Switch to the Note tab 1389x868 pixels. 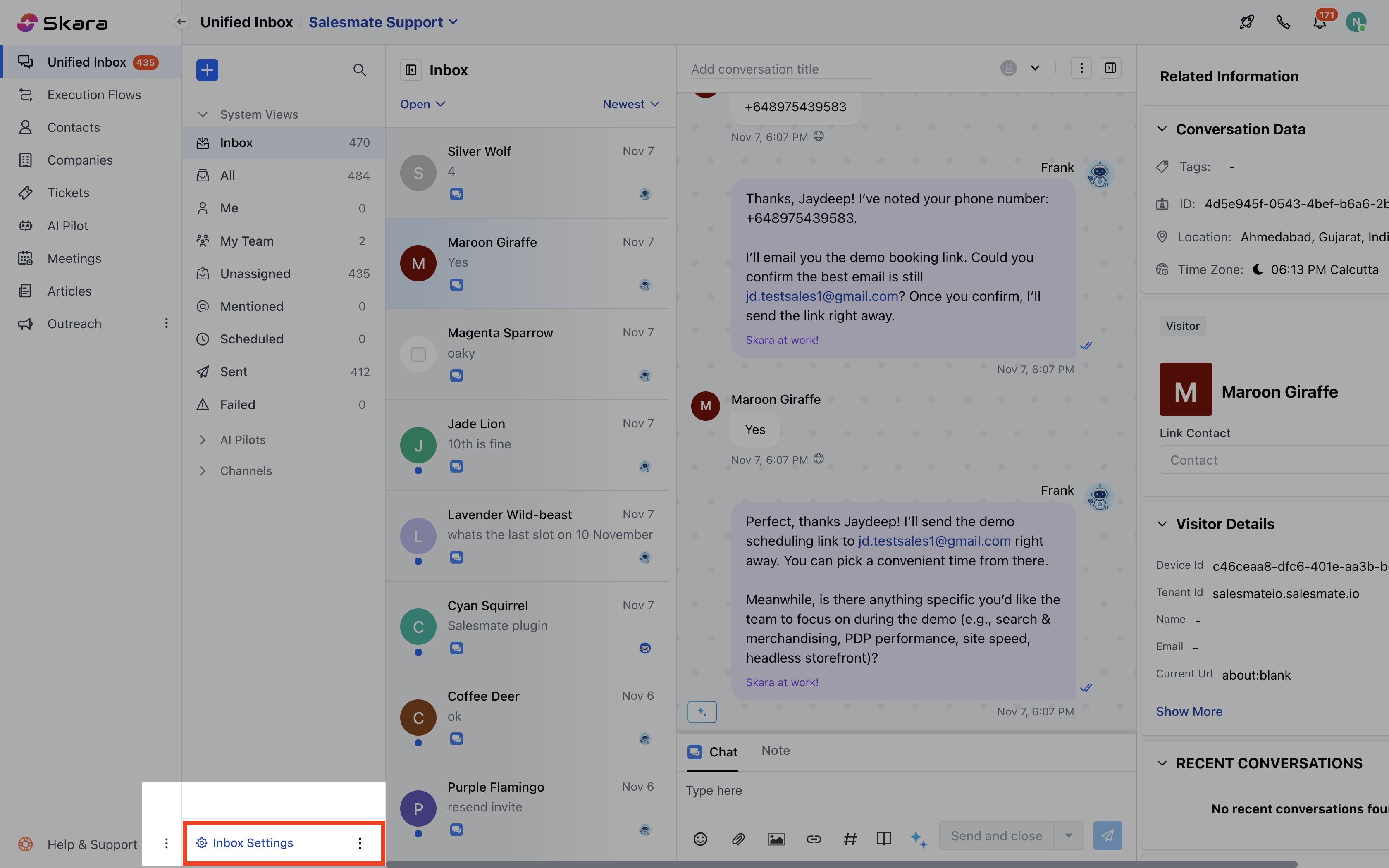[776, 750]
